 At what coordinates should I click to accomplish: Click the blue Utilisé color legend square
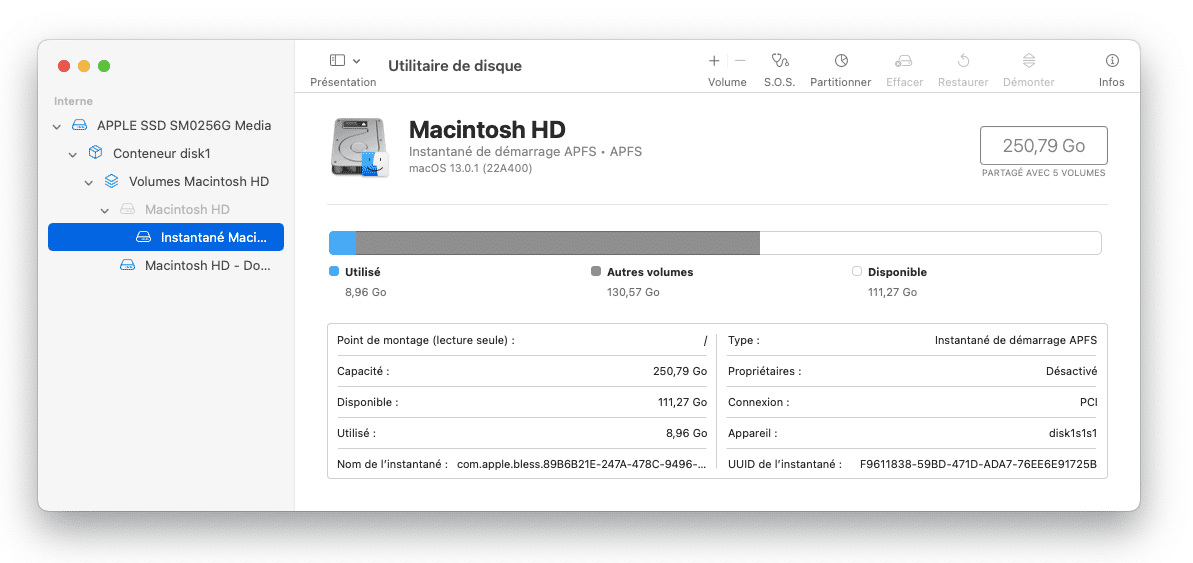(334, 271)
